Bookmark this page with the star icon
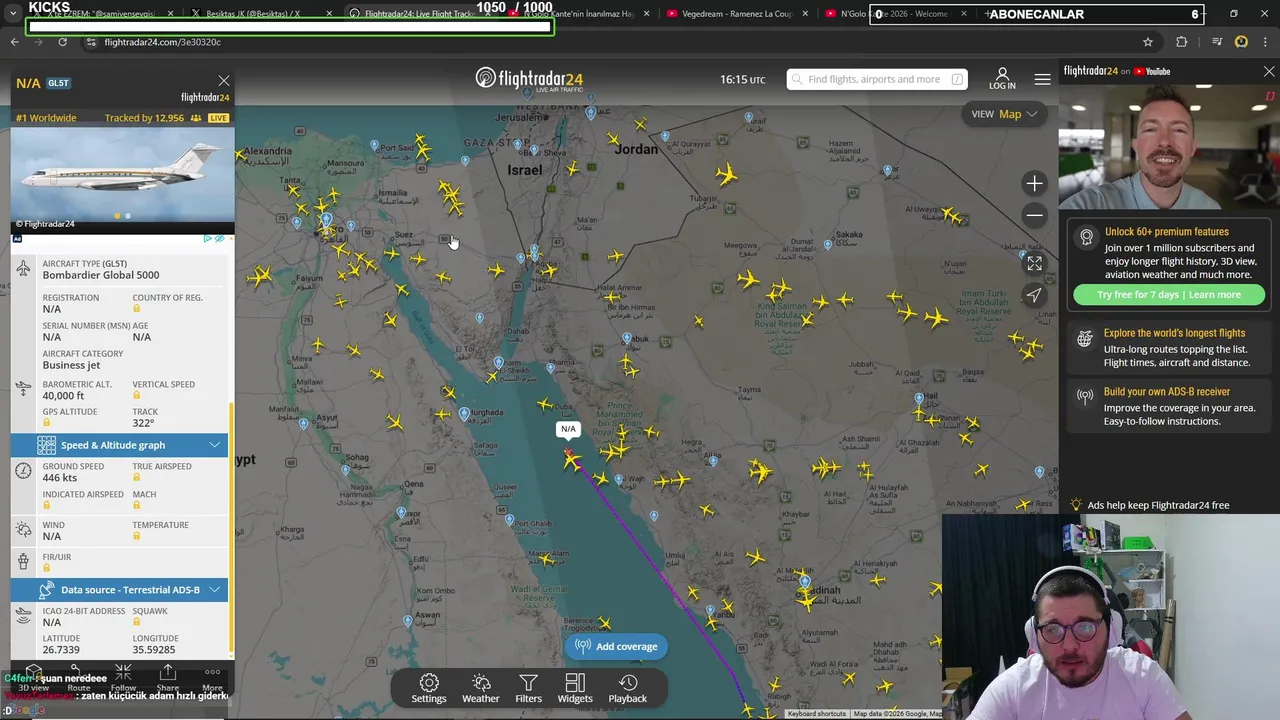 [x=1148, y=42]
